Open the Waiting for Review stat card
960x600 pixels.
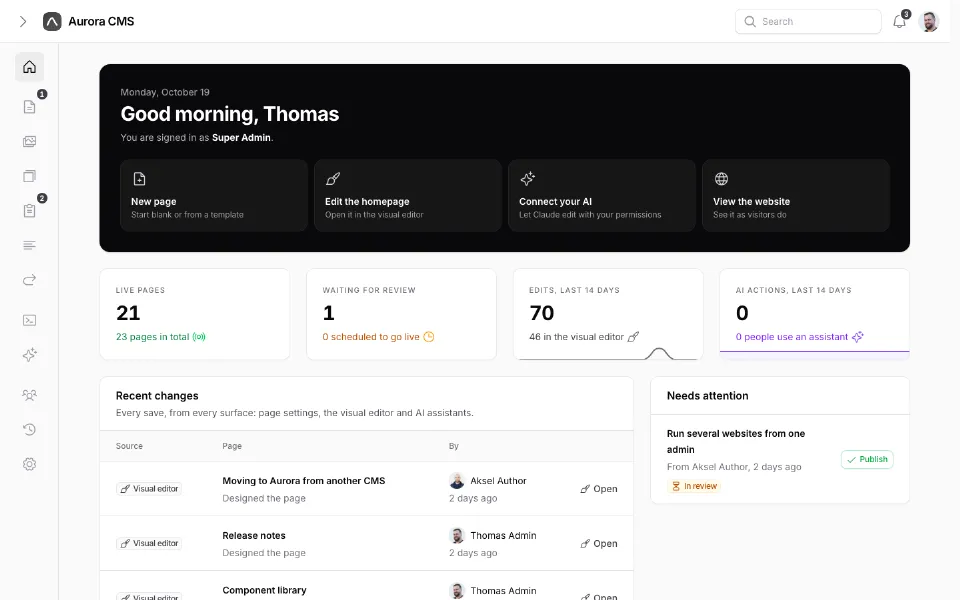click(x=401, y=314)
